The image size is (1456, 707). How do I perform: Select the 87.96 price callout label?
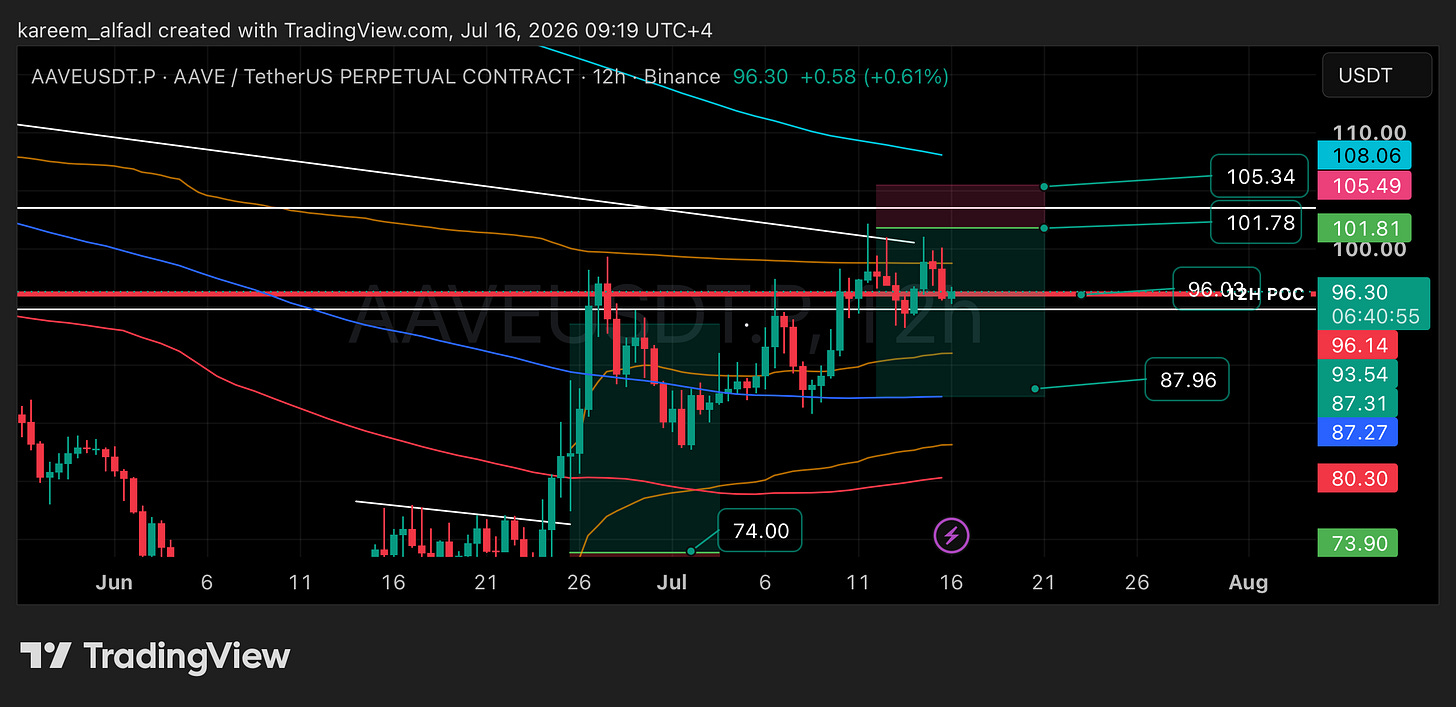(x=1187, y=381)
